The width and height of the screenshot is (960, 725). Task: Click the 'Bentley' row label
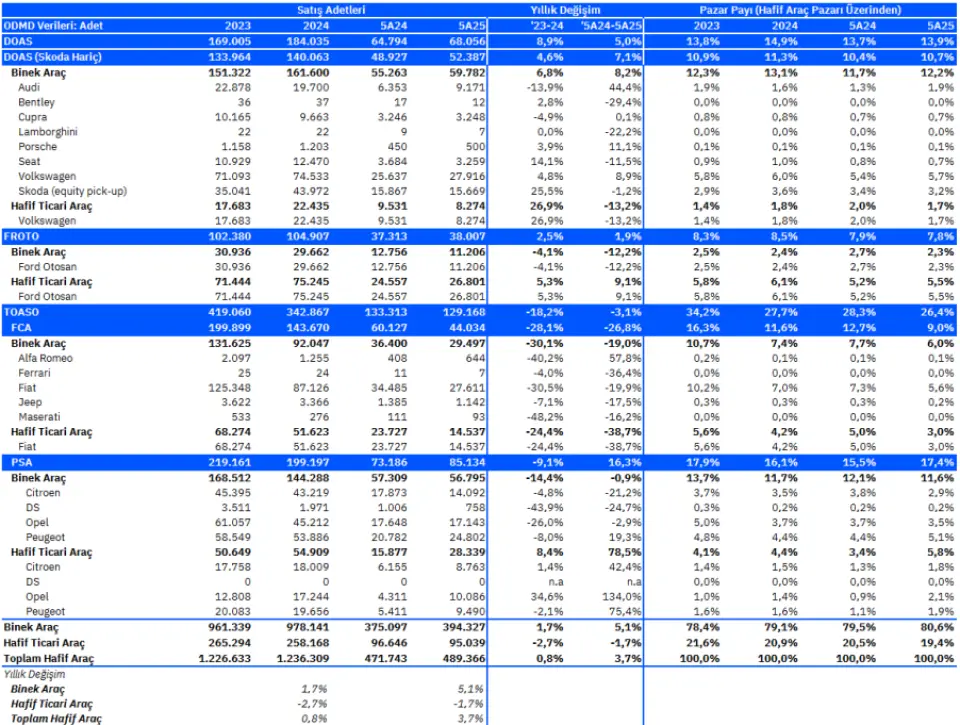36,102
